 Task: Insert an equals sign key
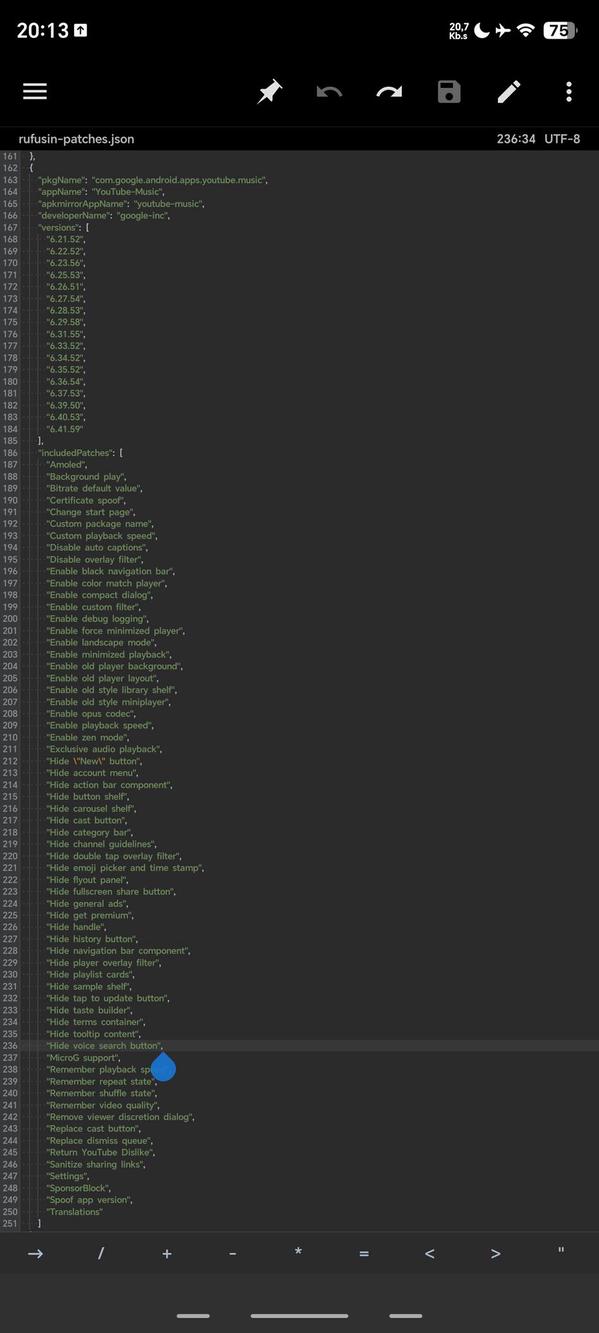[x=364, y=1252]
